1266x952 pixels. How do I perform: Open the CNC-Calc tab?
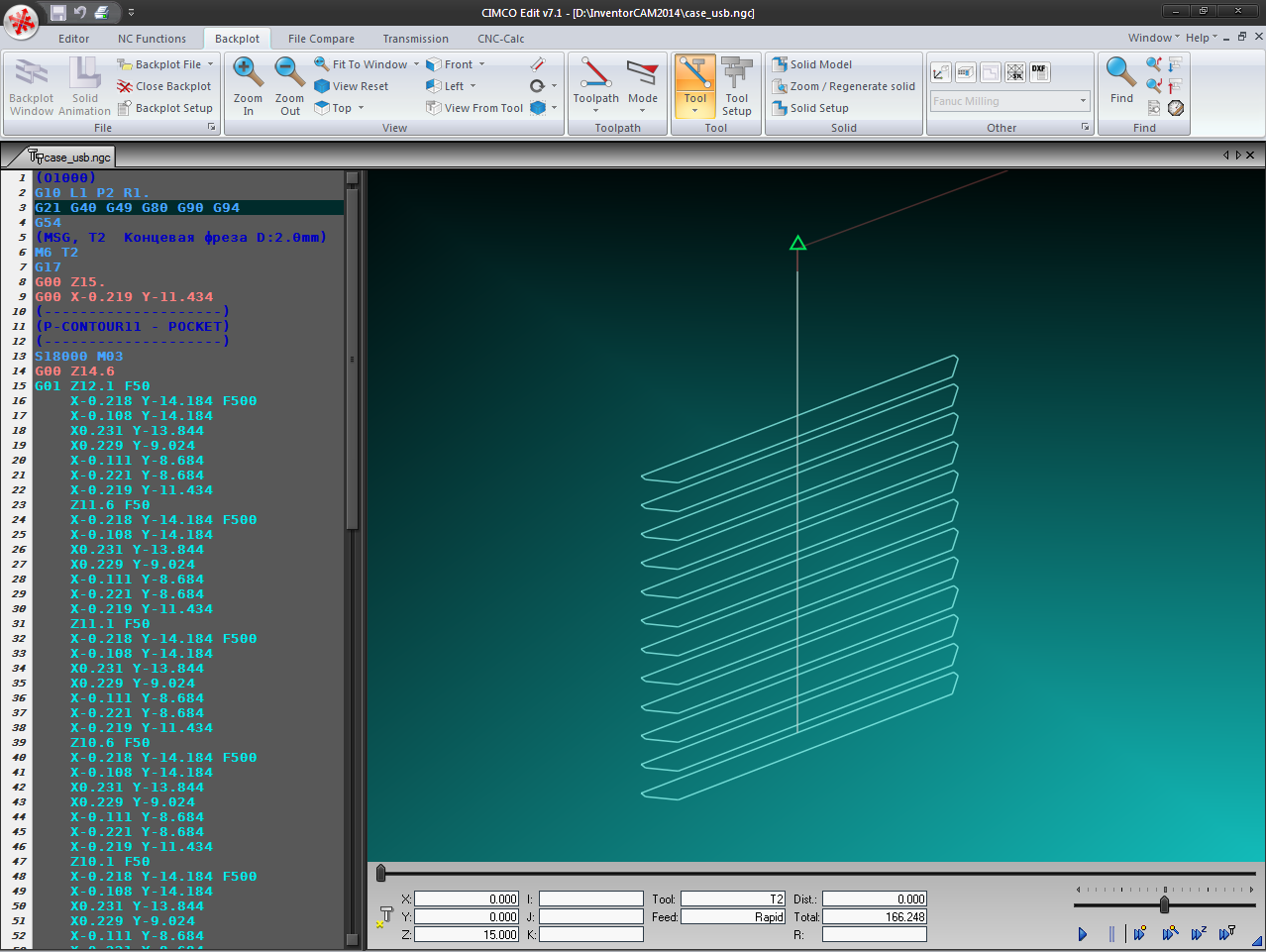click(501, 39)
